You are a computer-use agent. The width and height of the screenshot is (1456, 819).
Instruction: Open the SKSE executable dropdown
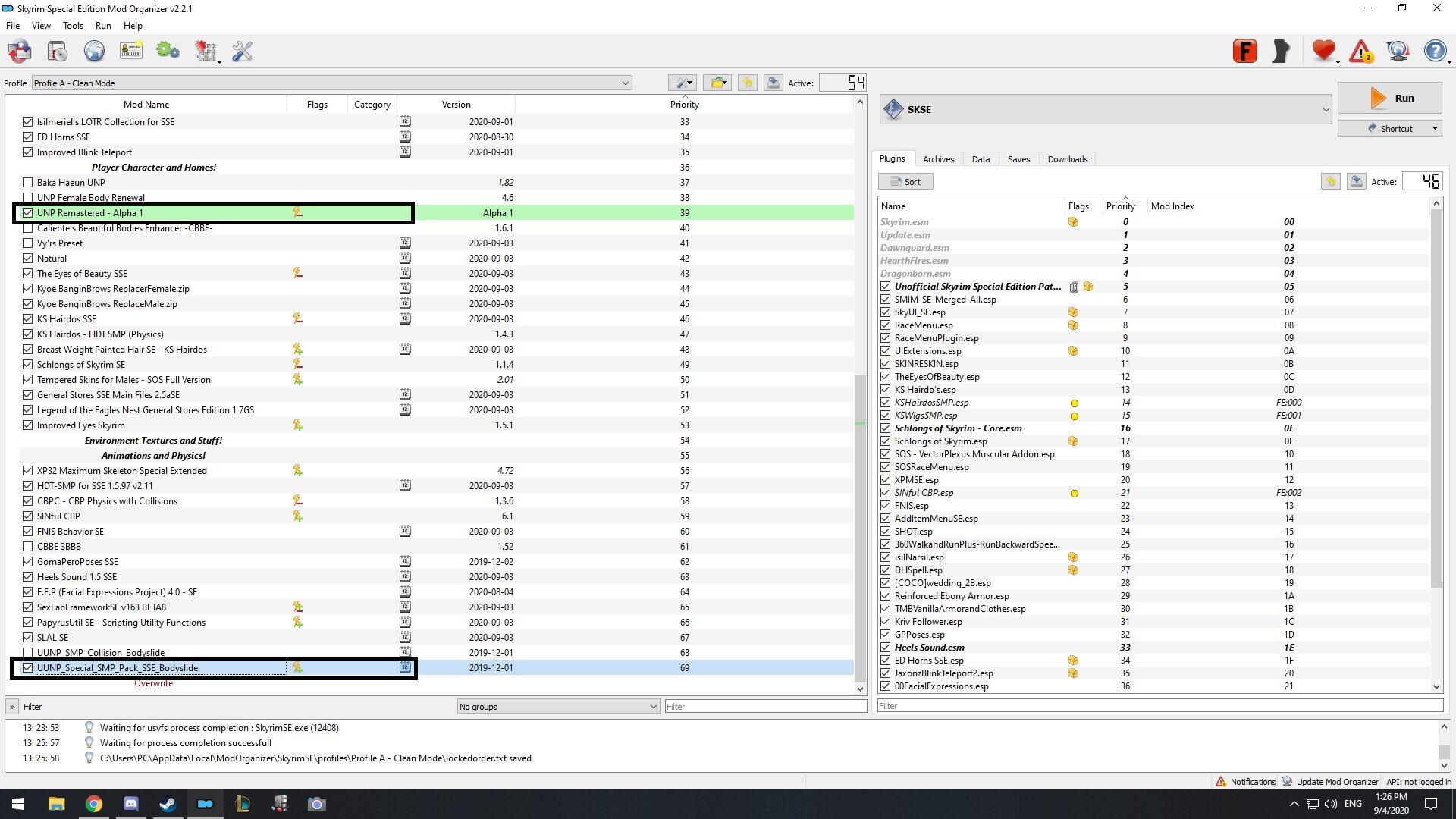[x=1106, y=109]
